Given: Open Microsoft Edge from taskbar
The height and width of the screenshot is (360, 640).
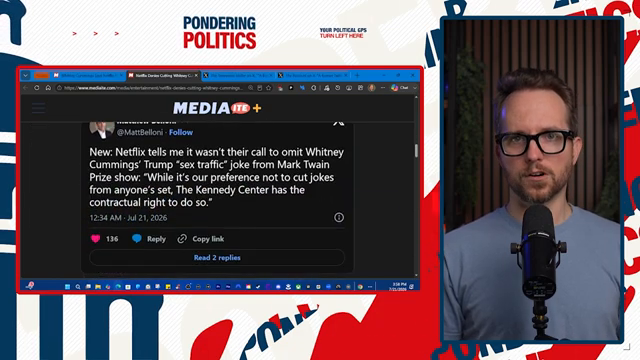Looking at the screenshot, I should pos(118,287).
